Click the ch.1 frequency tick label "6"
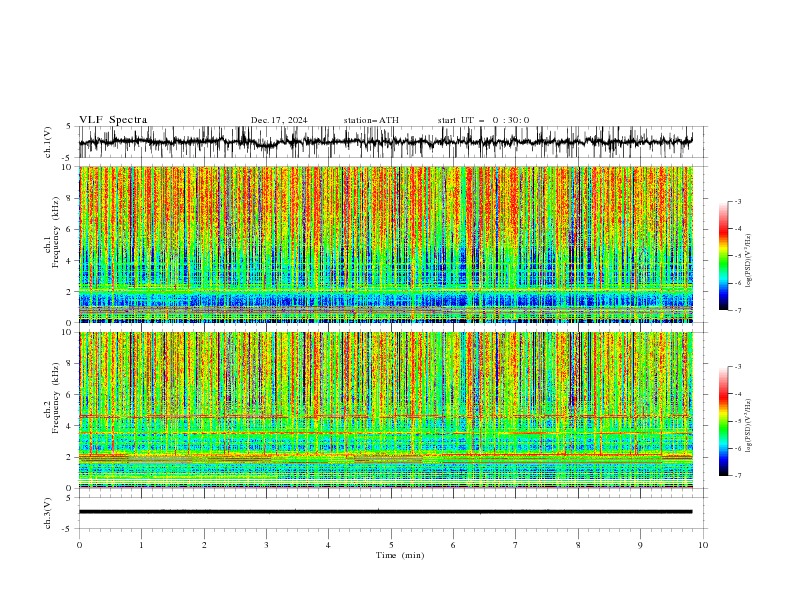792x612 pixels. click(x=71, y=229)
